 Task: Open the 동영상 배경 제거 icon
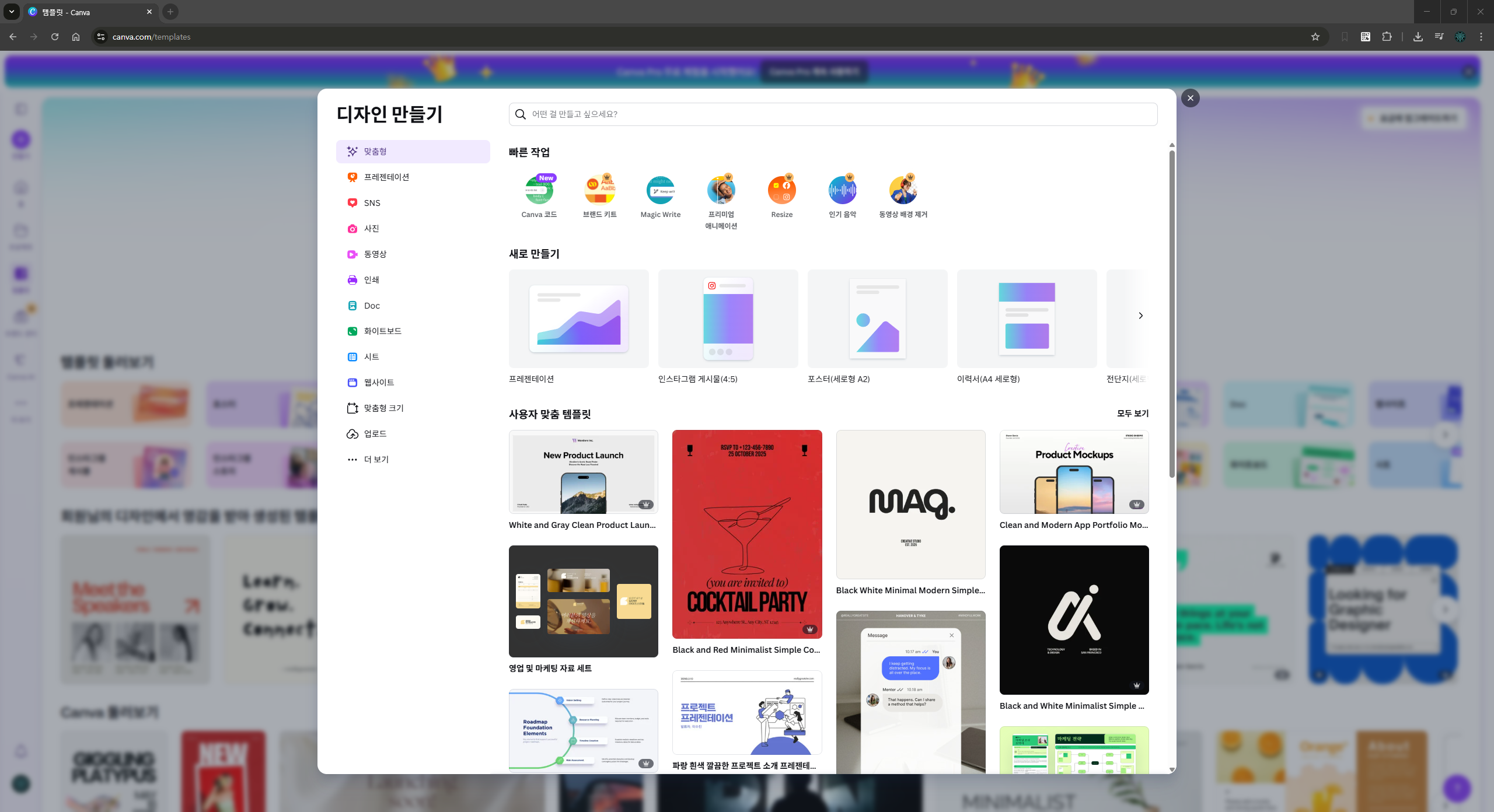tap(903, 190)
